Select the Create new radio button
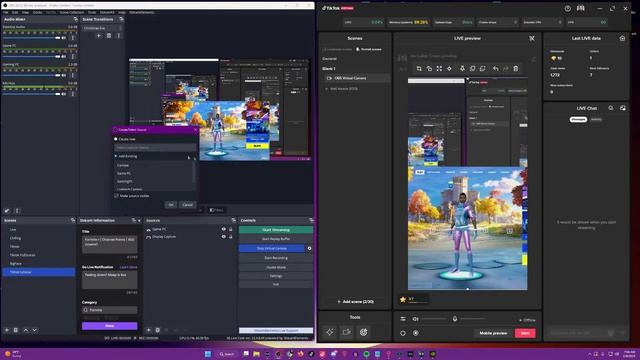This screenshot has height=360, width=640. (x=116, y=139)
